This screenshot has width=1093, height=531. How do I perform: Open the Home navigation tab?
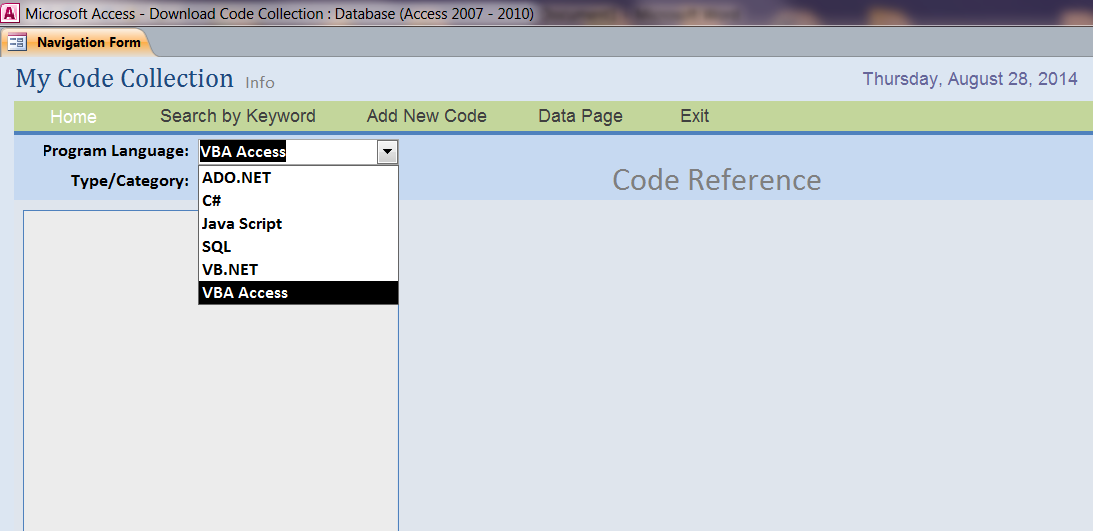(x=73, y=116)
